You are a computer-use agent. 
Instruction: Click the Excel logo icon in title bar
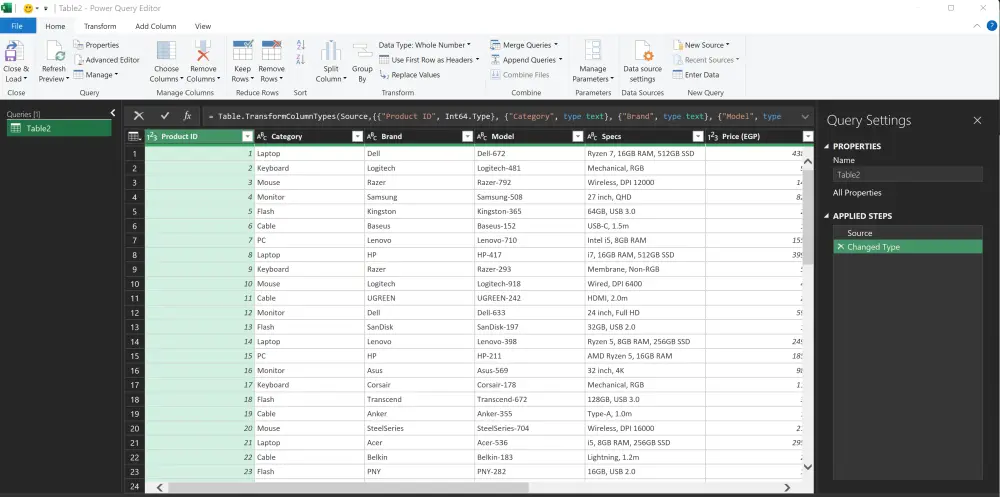(x=7, y=8)
